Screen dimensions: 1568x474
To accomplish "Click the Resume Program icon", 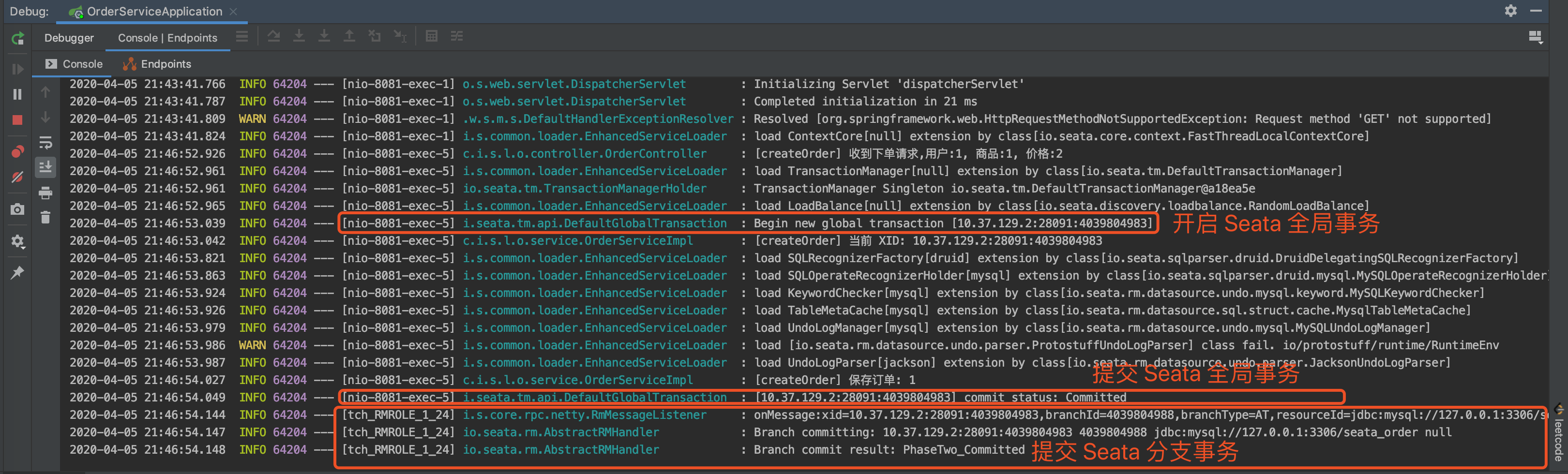I will click(17, 69).
